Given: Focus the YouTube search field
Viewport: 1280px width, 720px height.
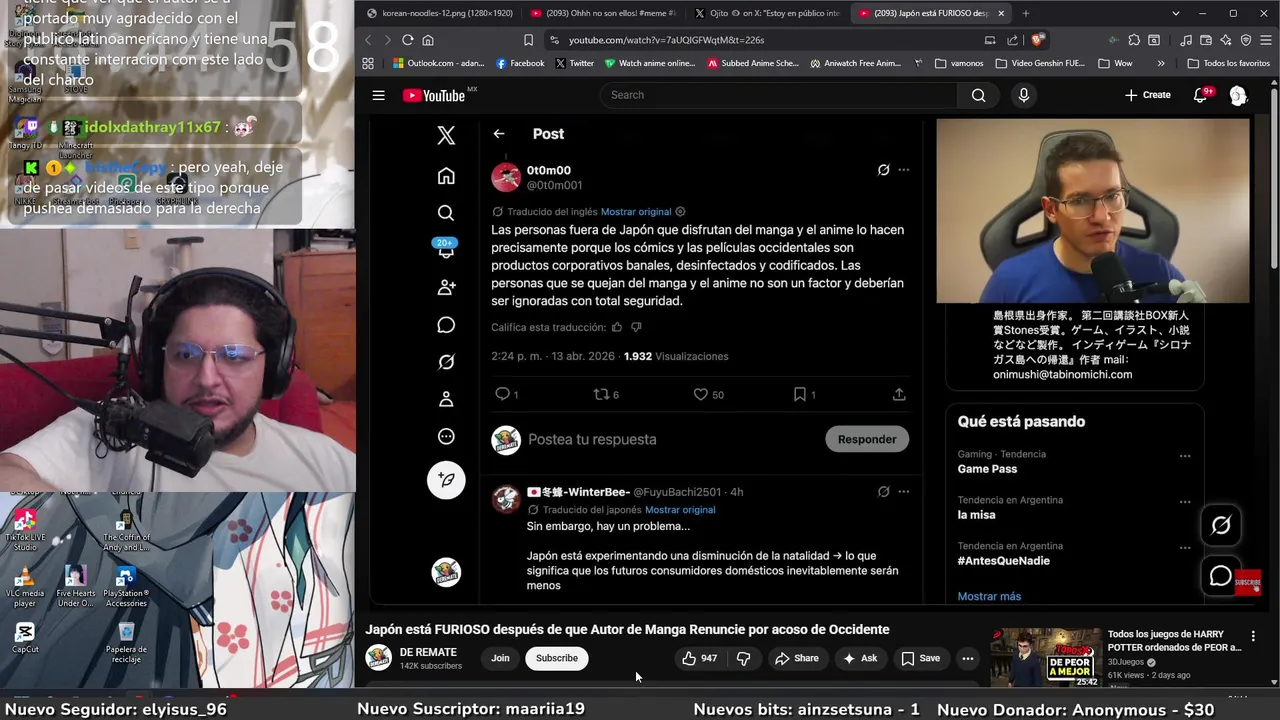Looking at the screenshot, I should click(778, 95).
